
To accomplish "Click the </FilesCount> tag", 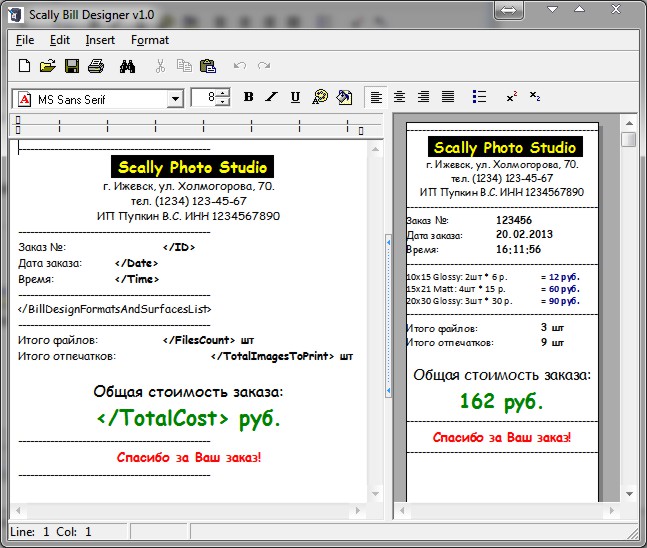I will click(x=199, y=340).
